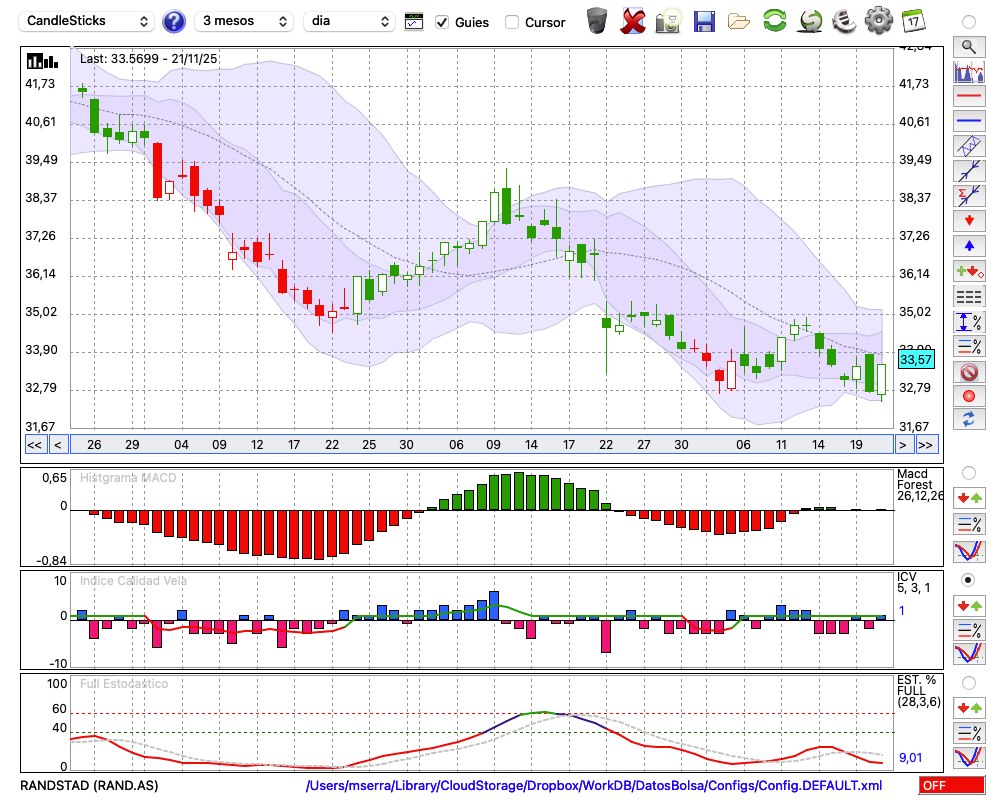Open the CandleSticks chart type dropdown

(x=88, y=21)
